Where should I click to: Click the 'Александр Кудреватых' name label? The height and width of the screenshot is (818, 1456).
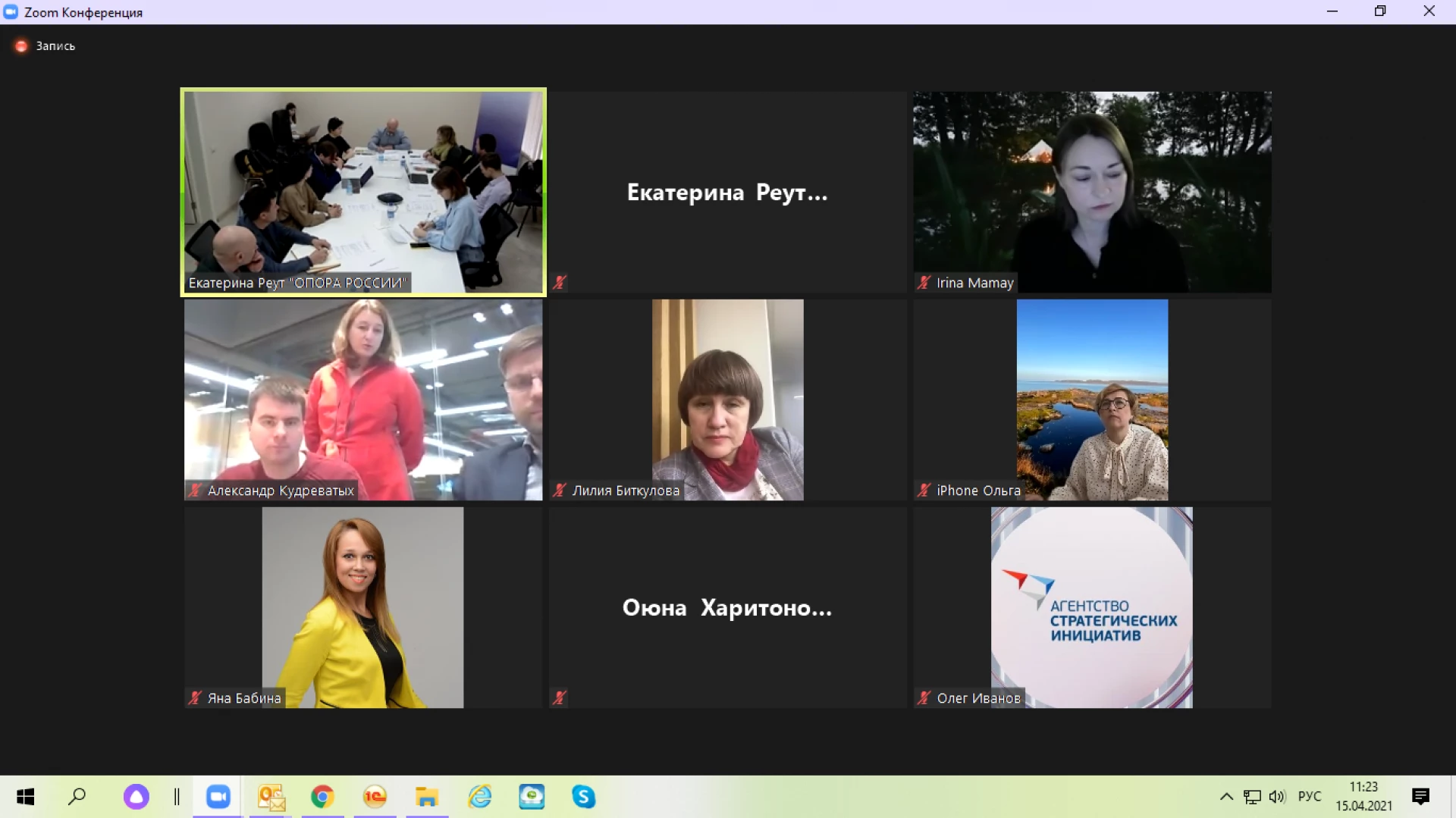(281, 490)
